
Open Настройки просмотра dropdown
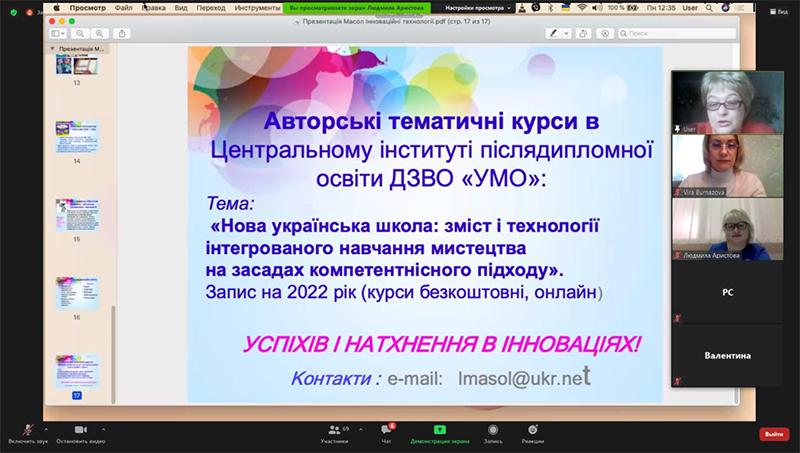click(x=478, y=8)
